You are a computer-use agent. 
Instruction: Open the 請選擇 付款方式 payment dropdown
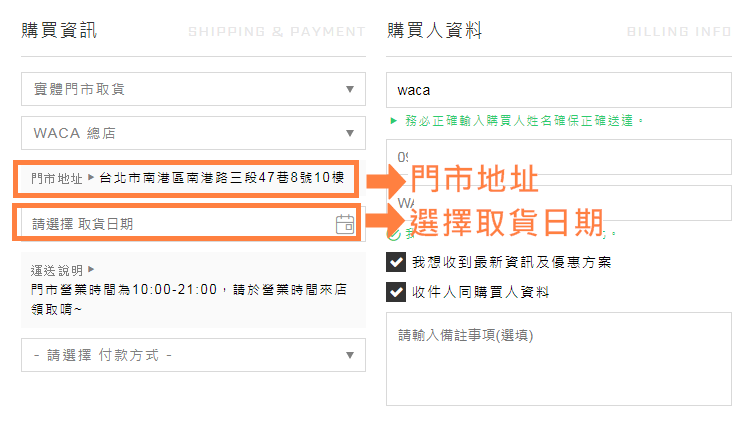(193, 355)
